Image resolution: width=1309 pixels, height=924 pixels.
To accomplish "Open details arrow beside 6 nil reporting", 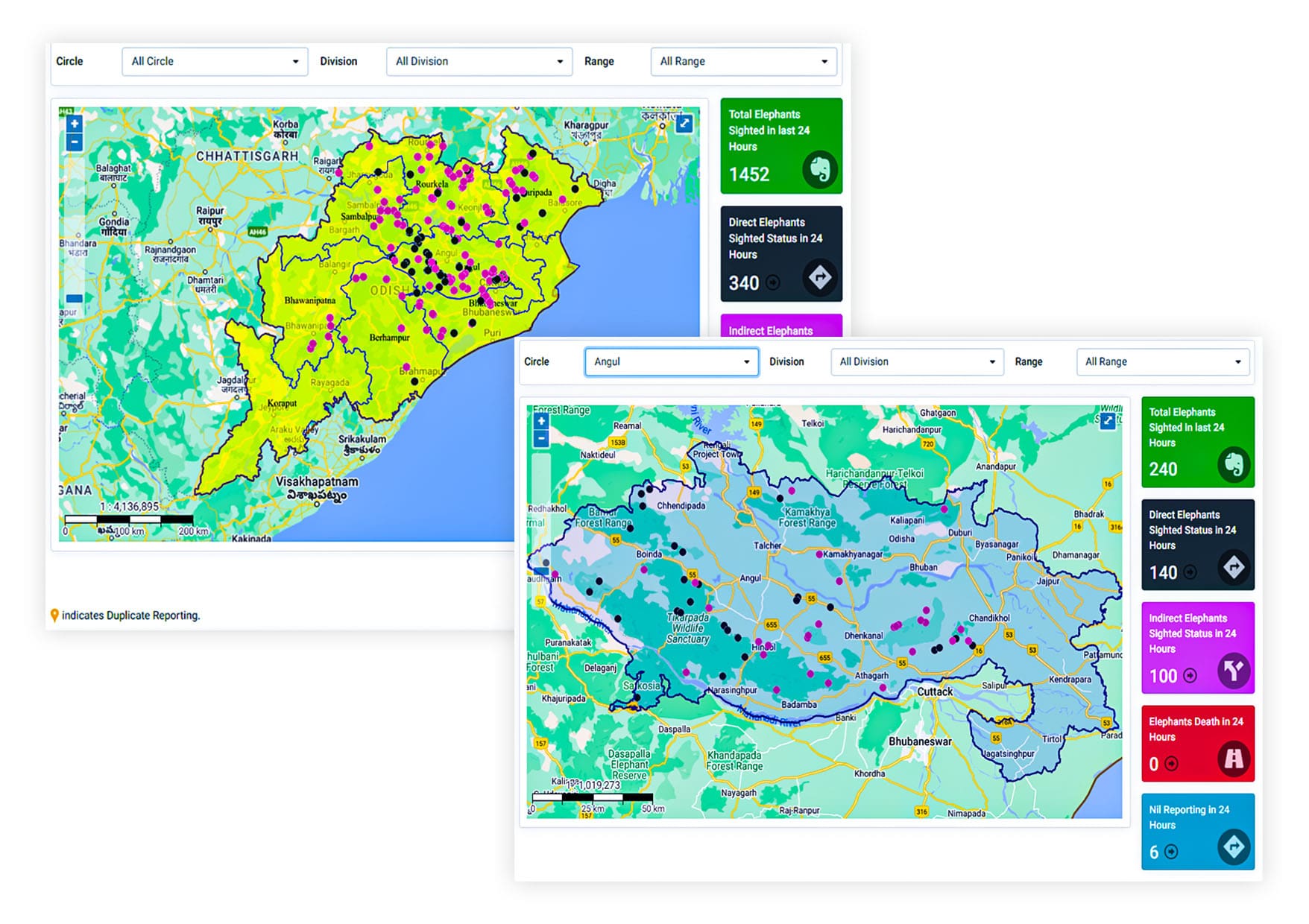I will pyautogui.click(x=1172, y=852).
